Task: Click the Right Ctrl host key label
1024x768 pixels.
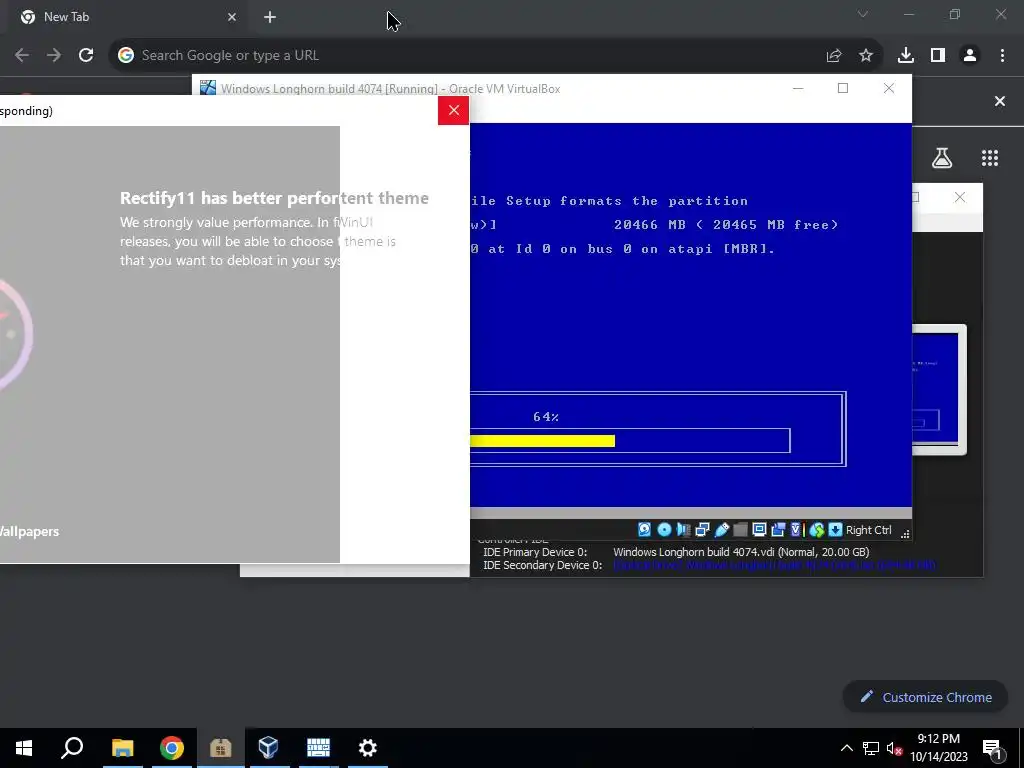Action: [869, 530]
